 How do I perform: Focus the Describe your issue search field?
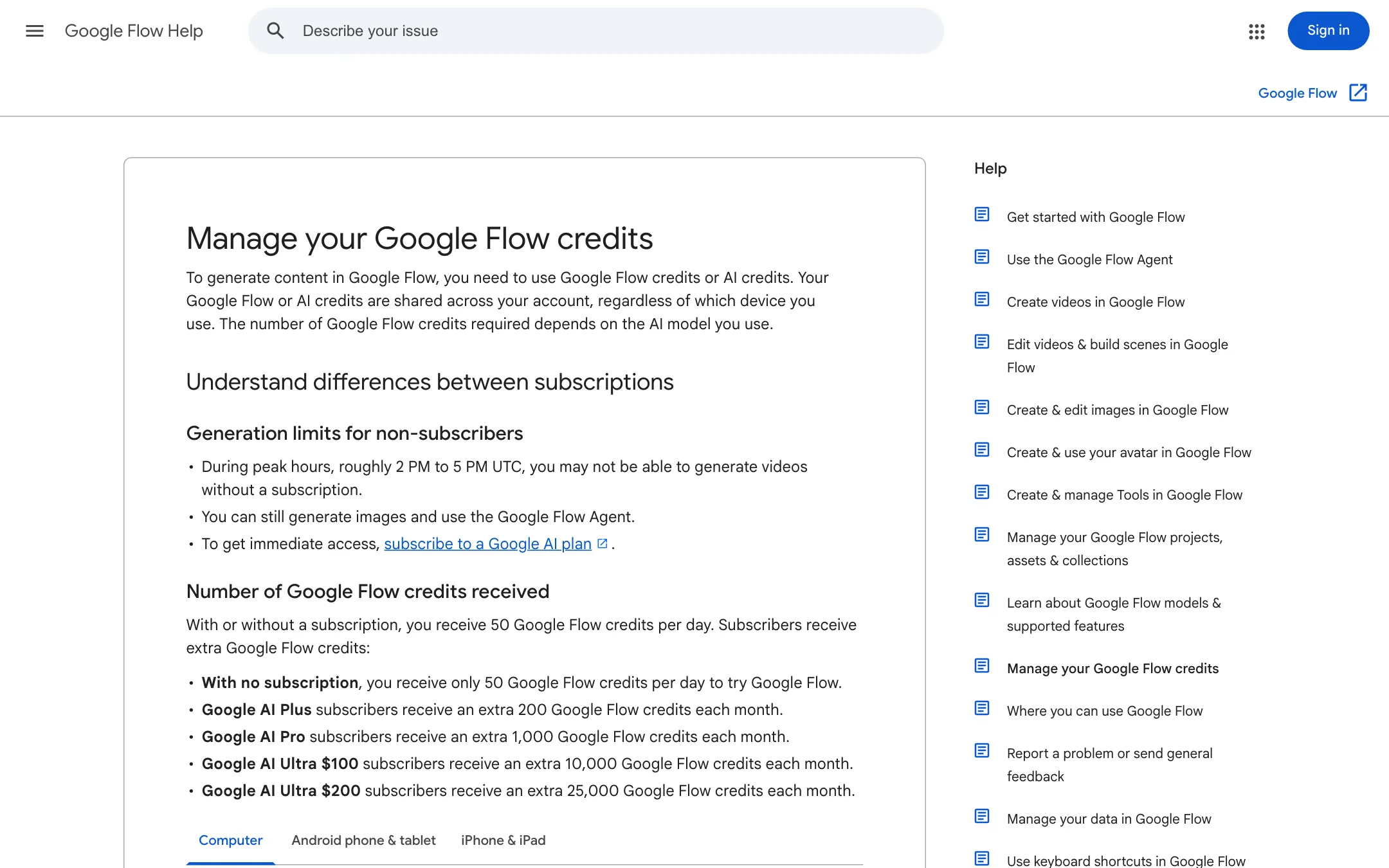click(595, 31)
